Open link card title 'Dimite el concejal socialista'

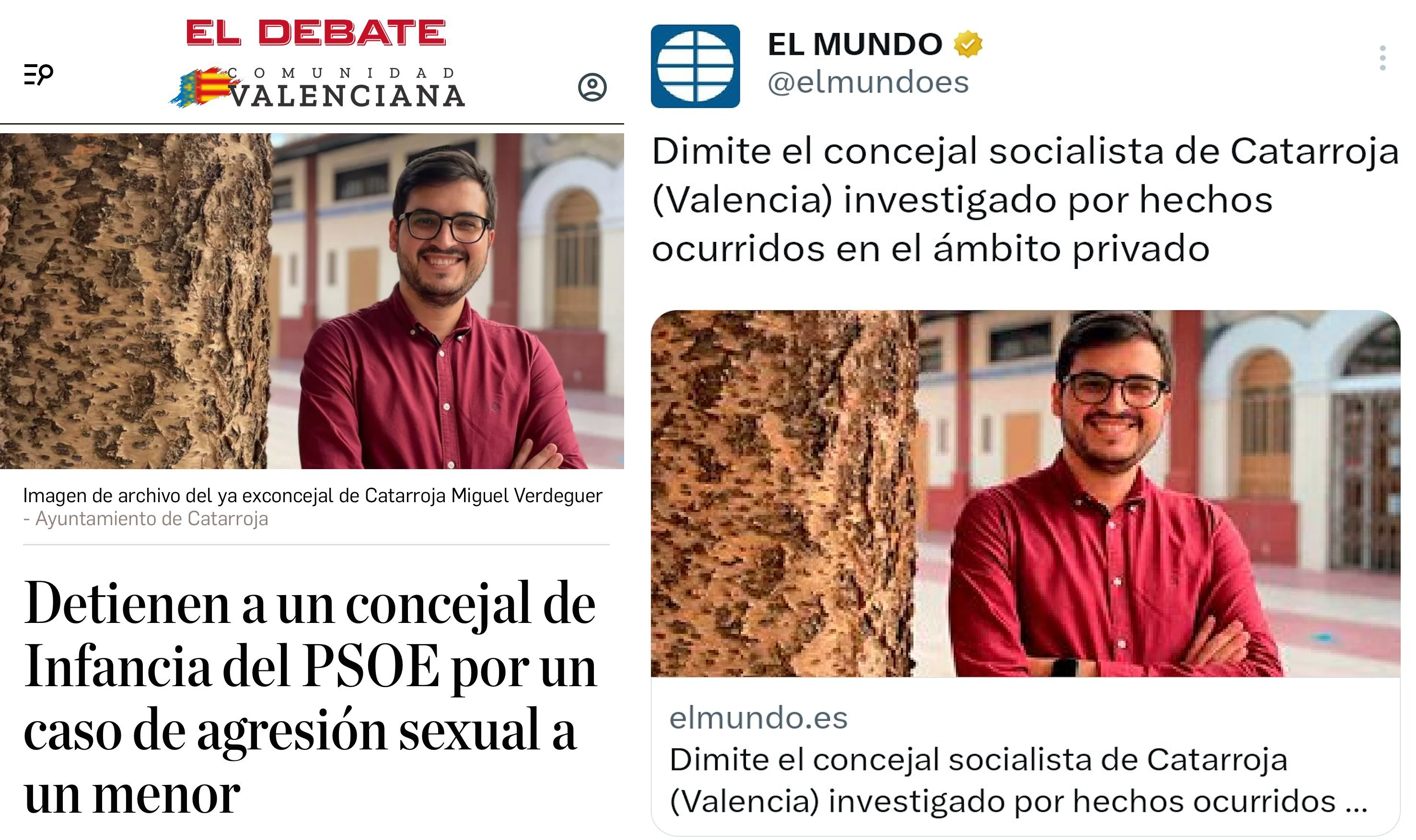coord(1018,780)
